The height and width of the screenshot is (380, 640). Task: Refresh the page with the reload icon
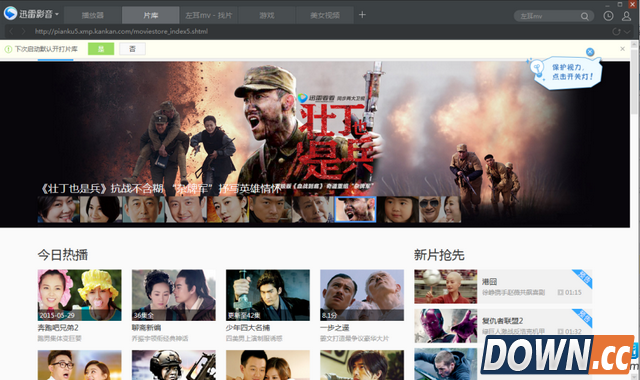[x=616, y=31]
